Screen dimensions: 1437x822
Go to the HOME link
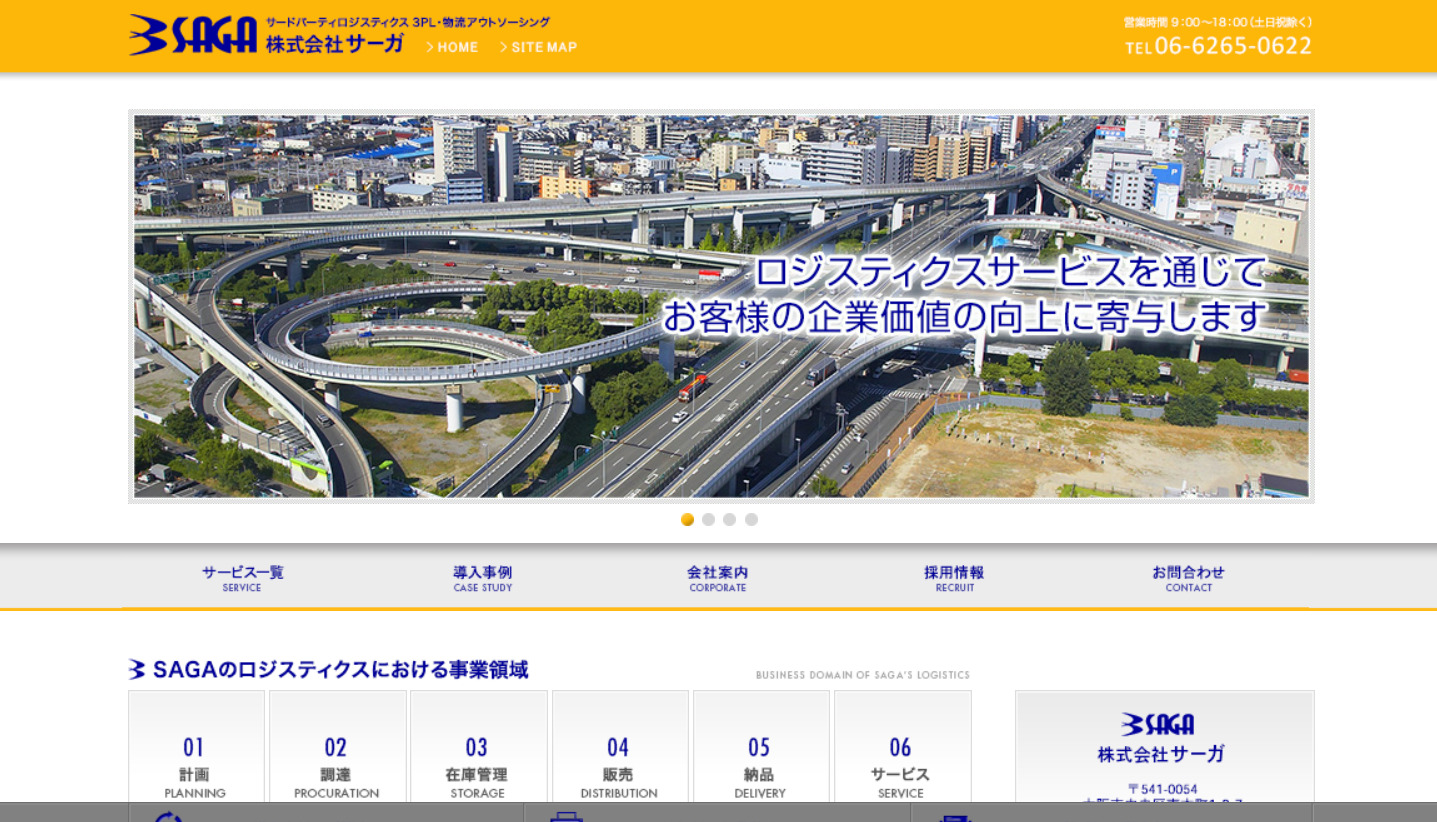[452, 47]
